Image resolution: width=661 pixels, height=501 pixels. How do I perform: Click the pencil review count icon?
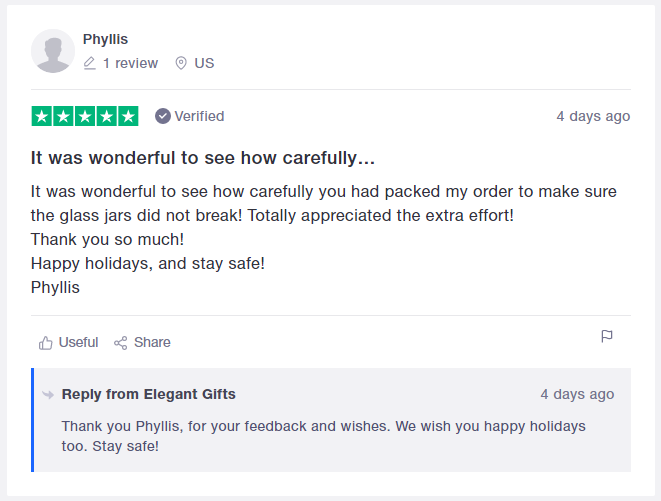[x=90, y=63]
